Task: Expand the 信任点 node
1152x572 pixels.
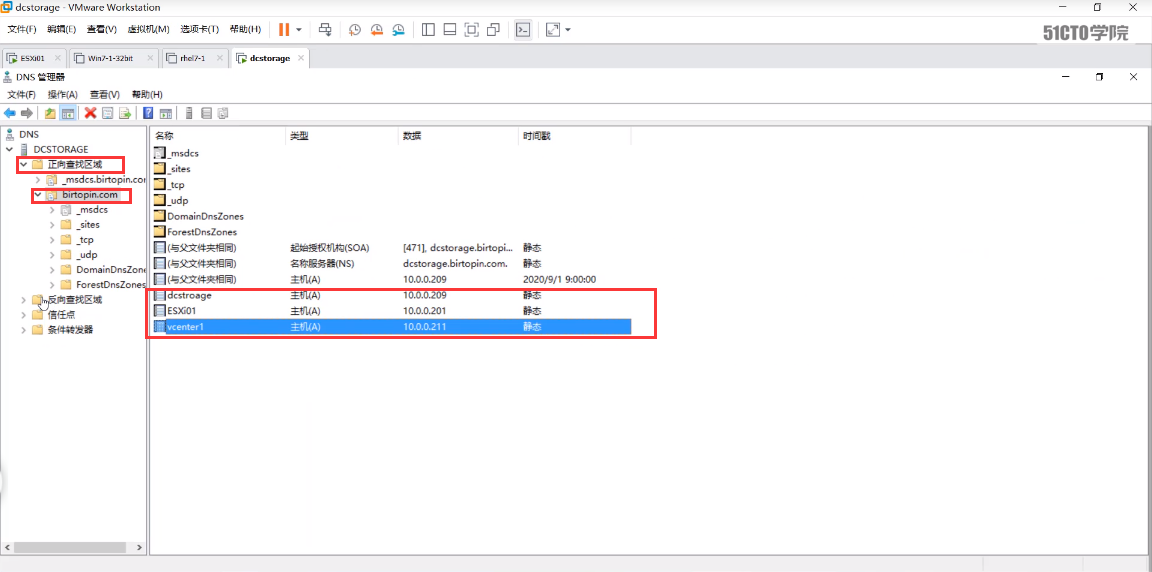Action: click(x=24, y=315)
